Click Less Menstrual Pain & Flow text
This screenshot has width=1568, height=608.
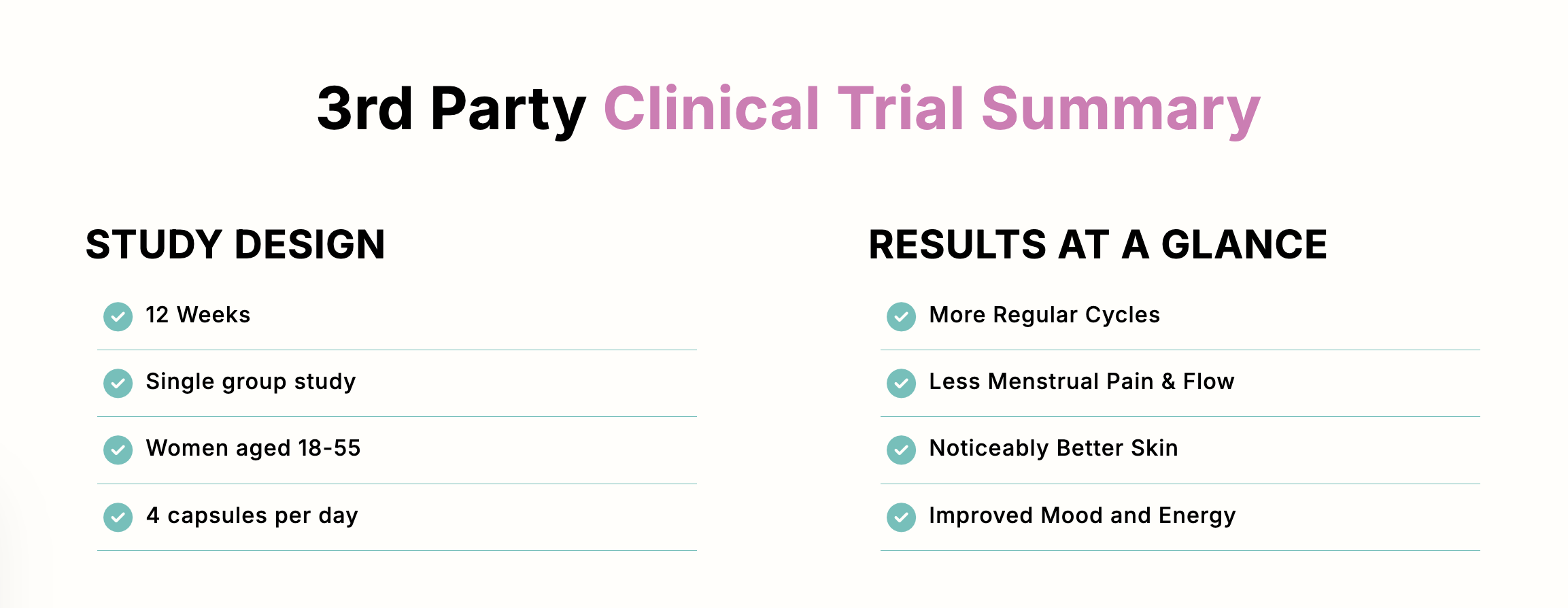point(1081,382)
